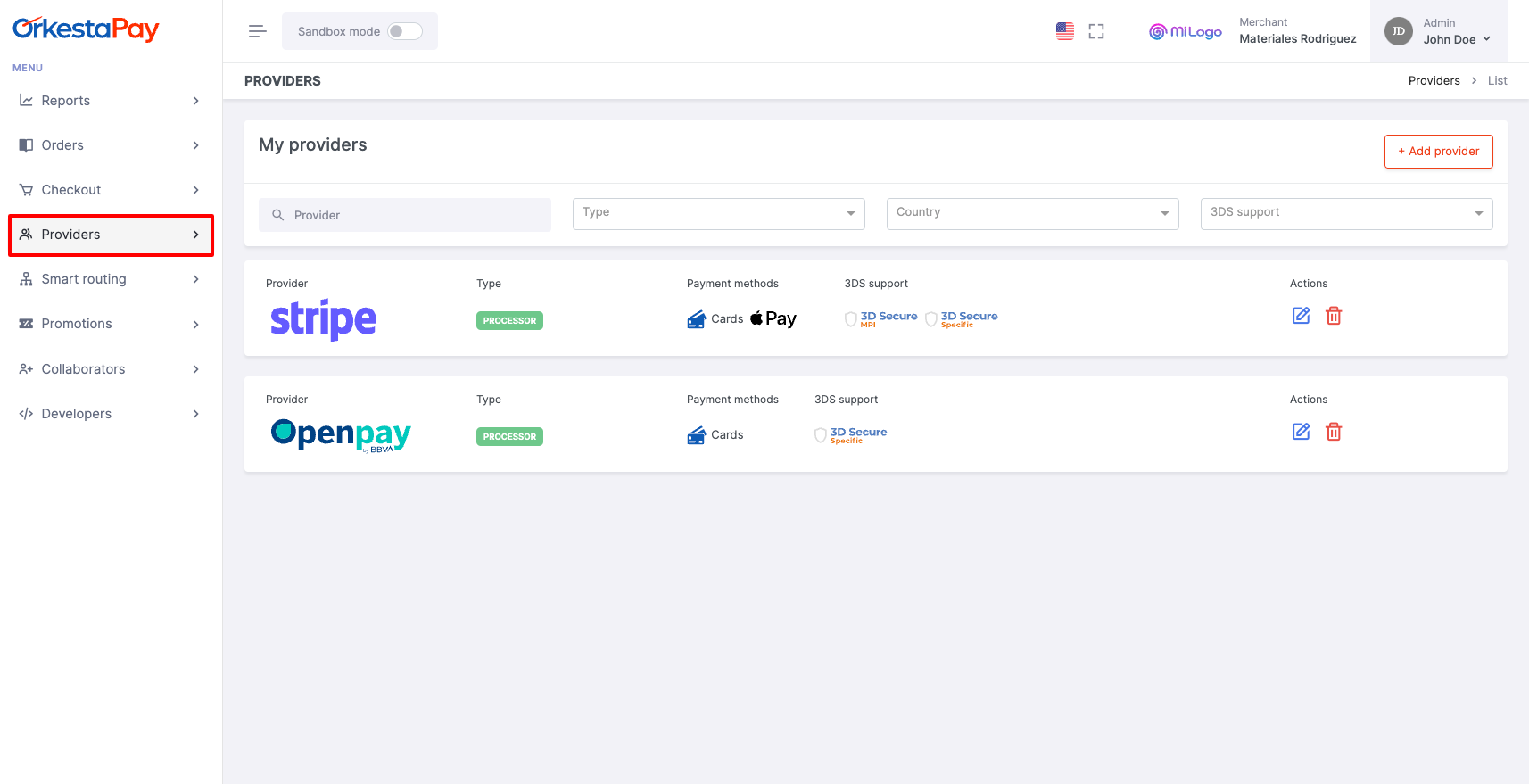
Task: Click Stripe's 3D Secure Specific badge
Action: click(x=962, y=318)
